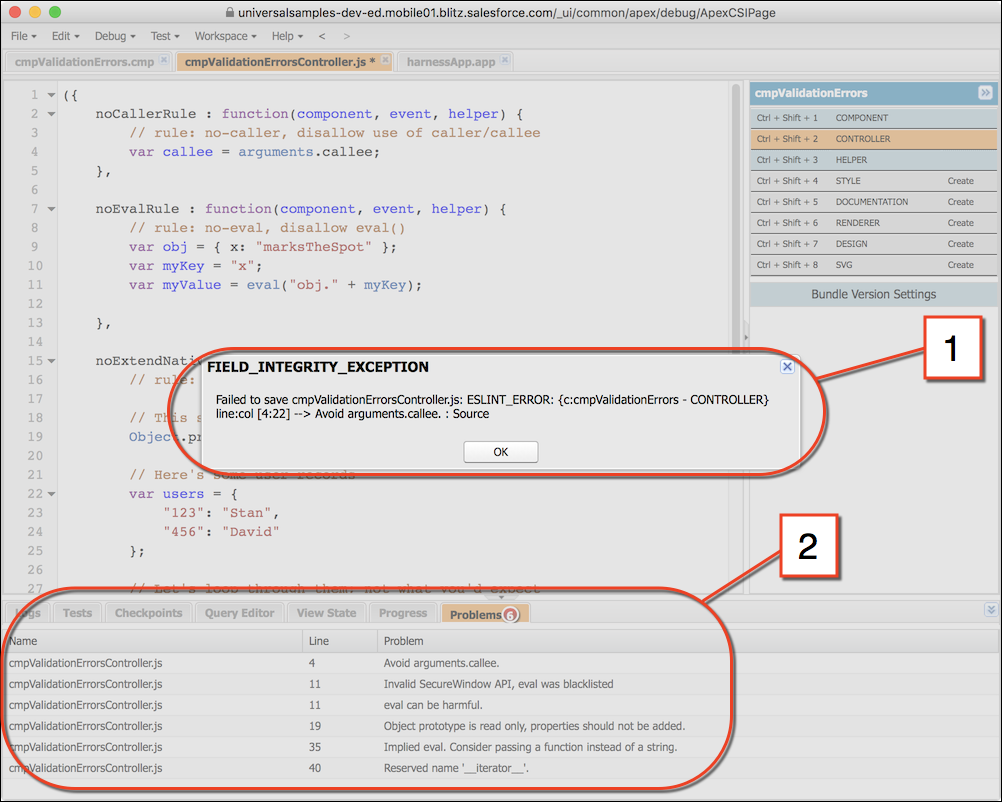Viewport: 1002px width, 802px height.
Task: Navigate forward with the > arrow in the menu bar
Action: [x=346, y=36]
